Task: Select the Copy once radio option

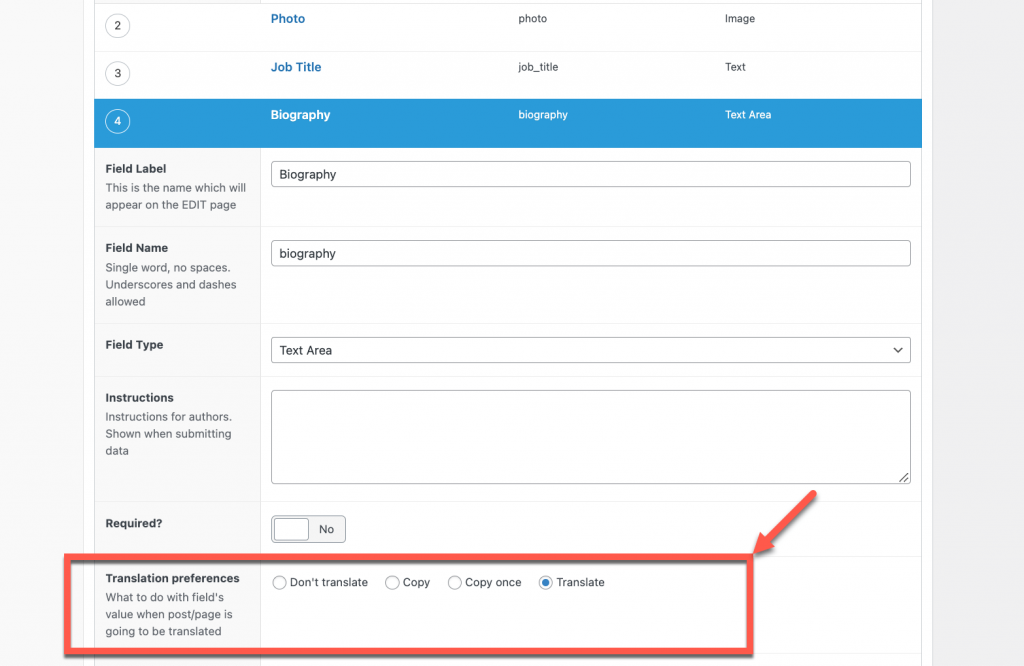Action: 455,582
